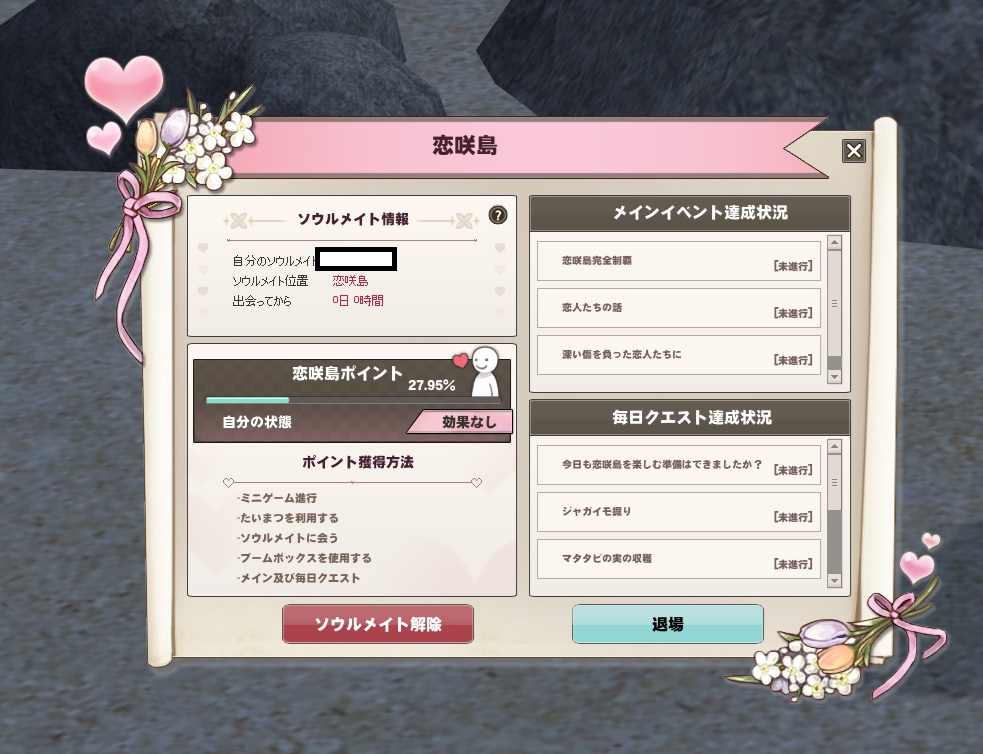Click daily quest list scroll down arrow

[x=834, y=580]
